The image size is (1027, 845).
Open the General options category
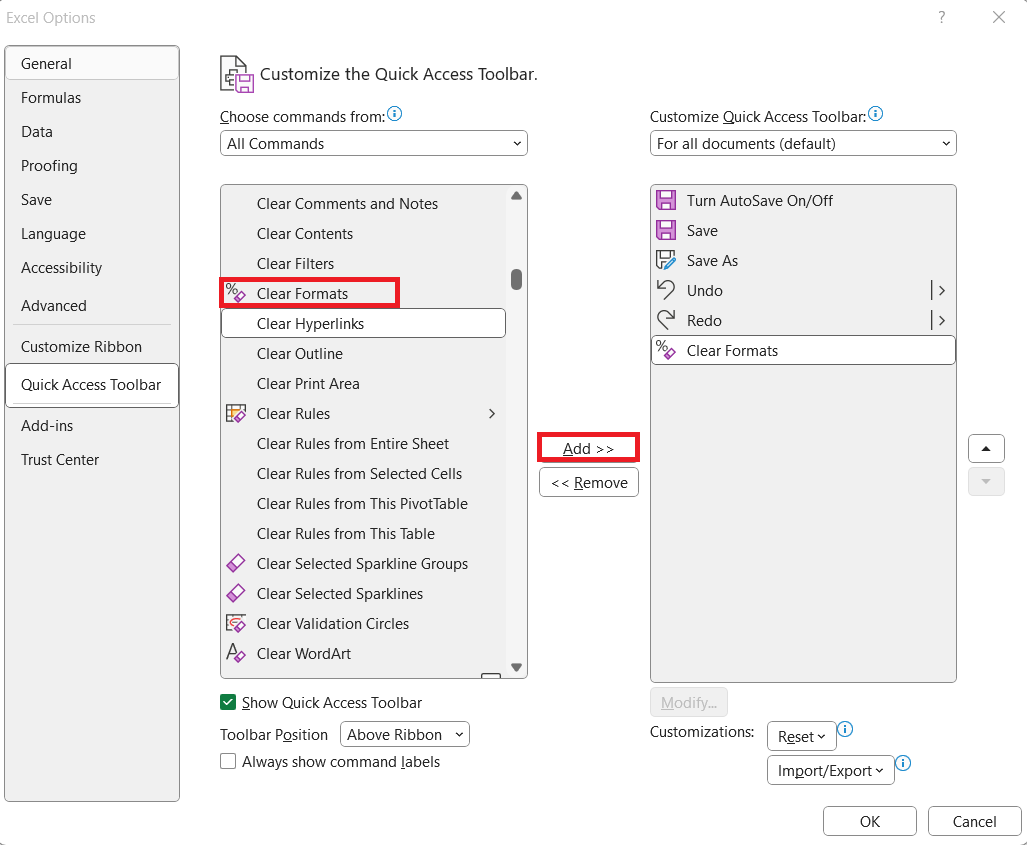coord(92,64)
